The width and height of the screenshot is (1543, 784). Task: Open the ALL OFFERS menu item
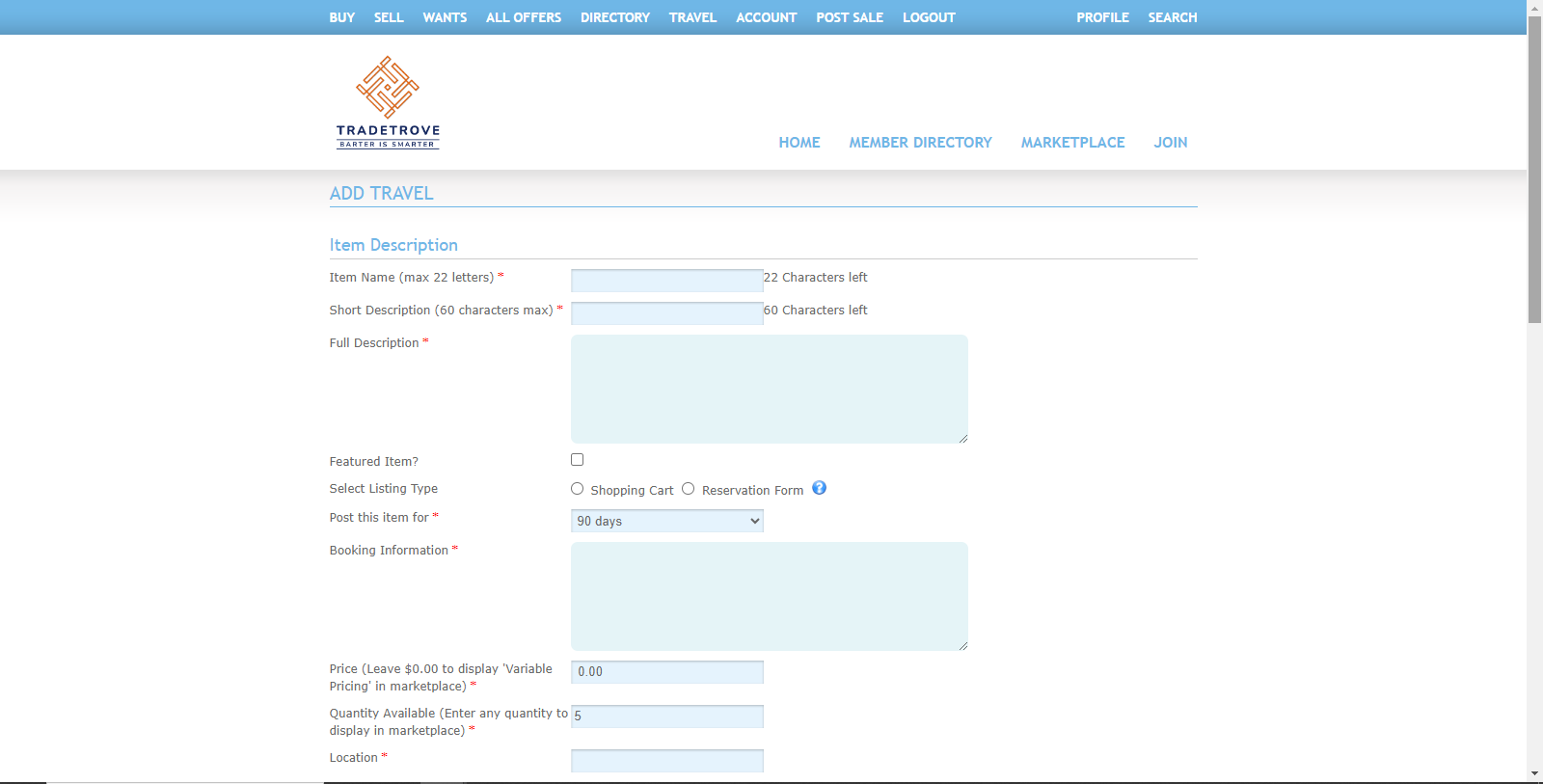523,17
